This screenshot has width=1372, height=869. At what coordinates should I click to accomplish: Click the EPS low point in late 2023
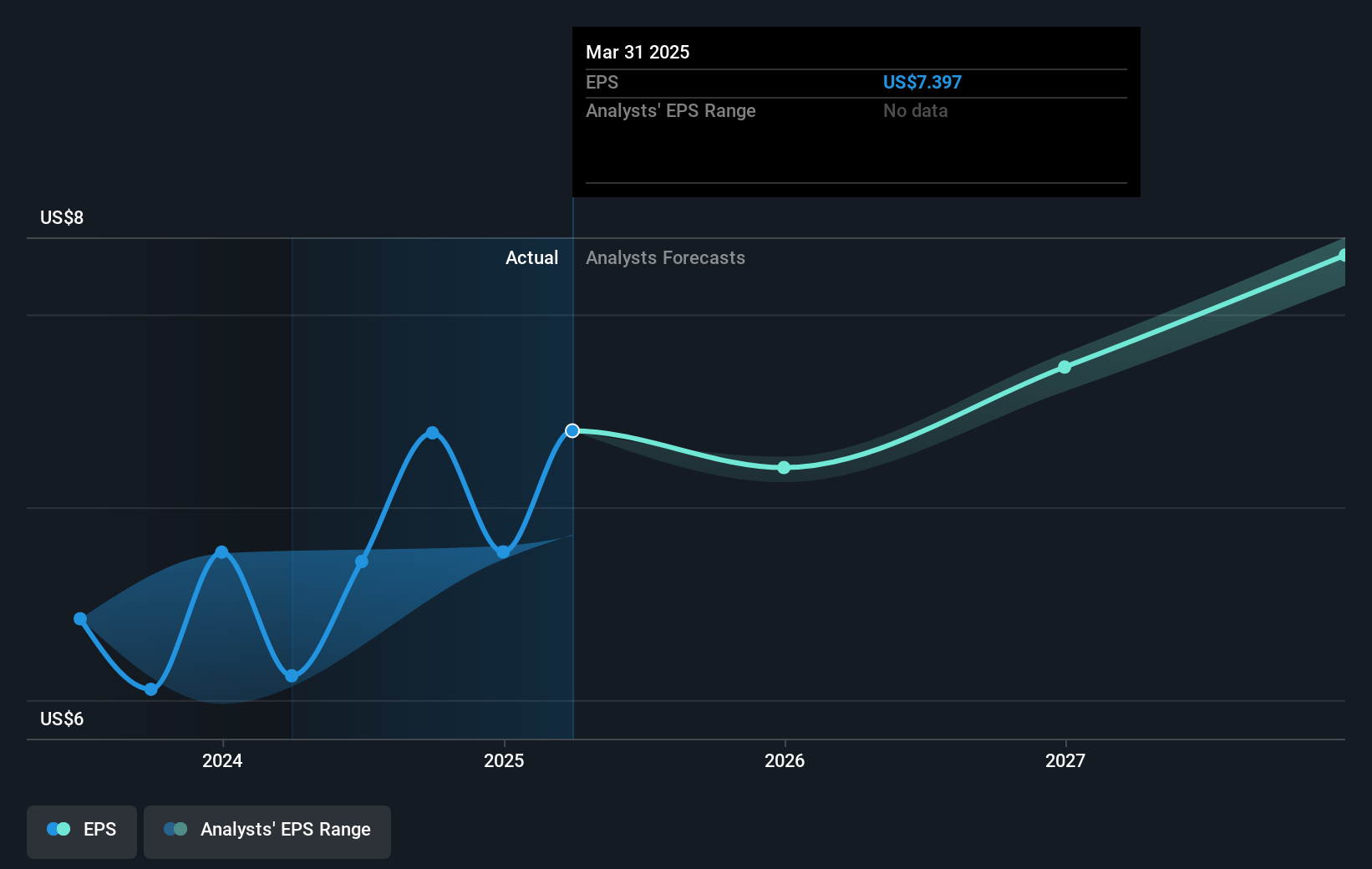151,689
